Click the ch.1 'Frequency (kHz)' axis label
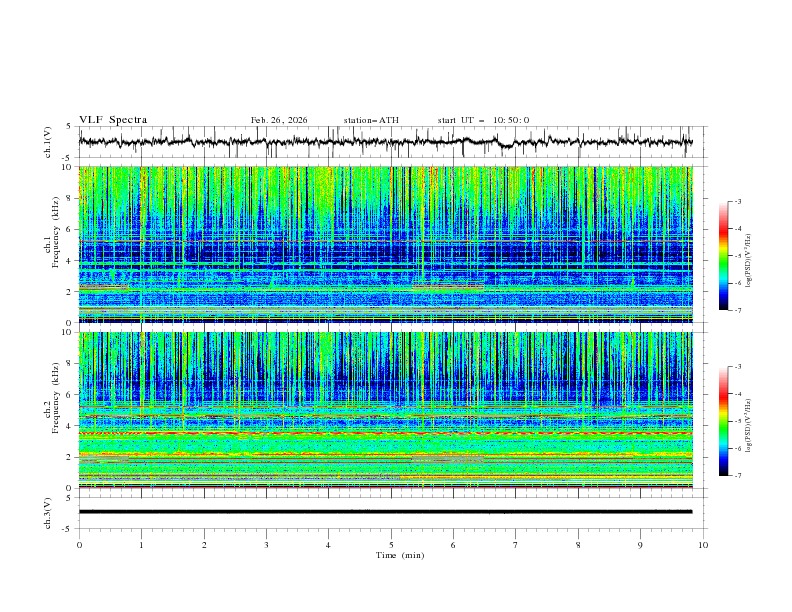This screenshot has height=612, width=792. pyautogui.click(x=56, y=233)
